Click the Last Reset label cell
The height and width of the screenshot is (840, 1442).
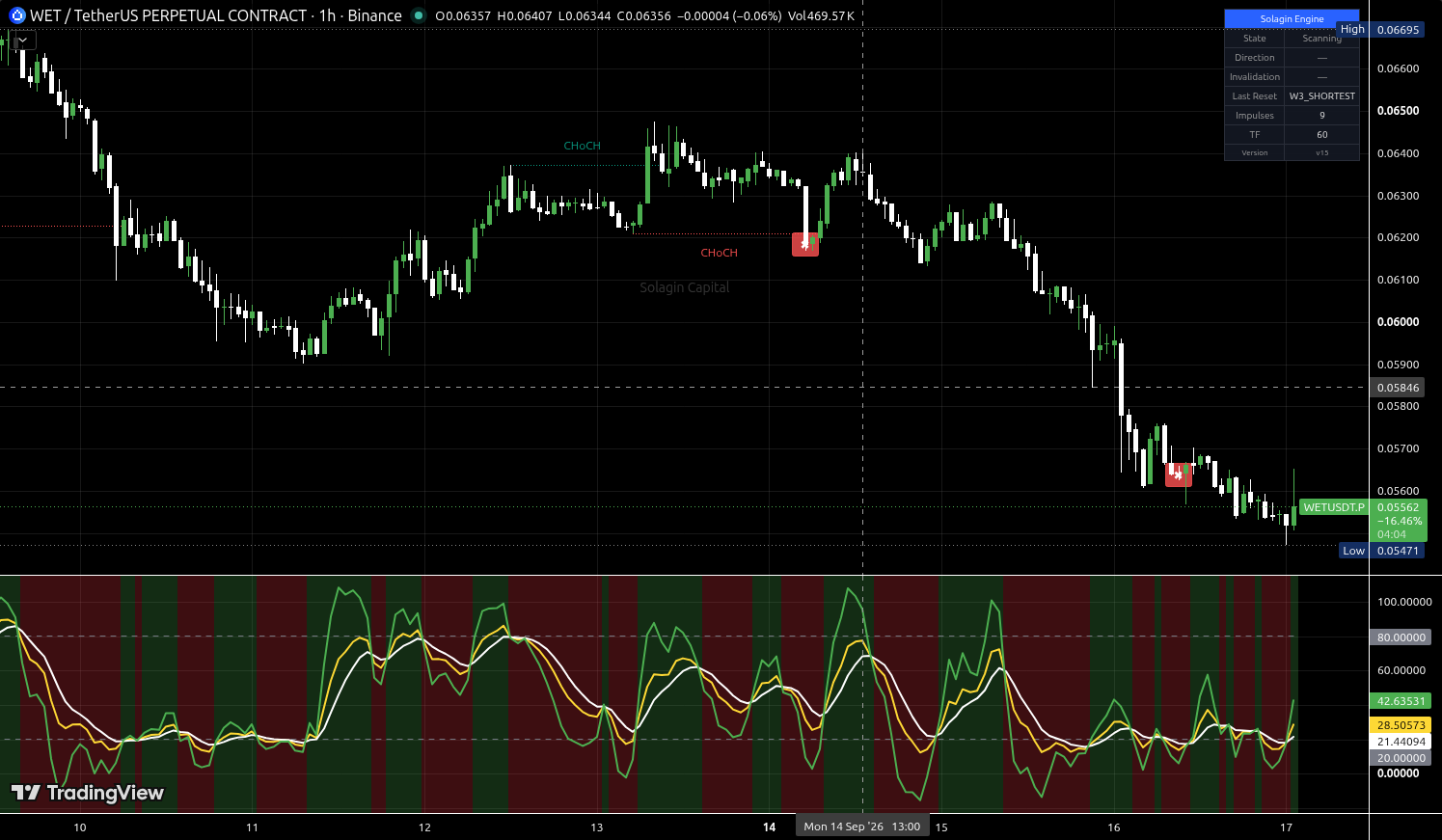click(x=1255, y=96)
